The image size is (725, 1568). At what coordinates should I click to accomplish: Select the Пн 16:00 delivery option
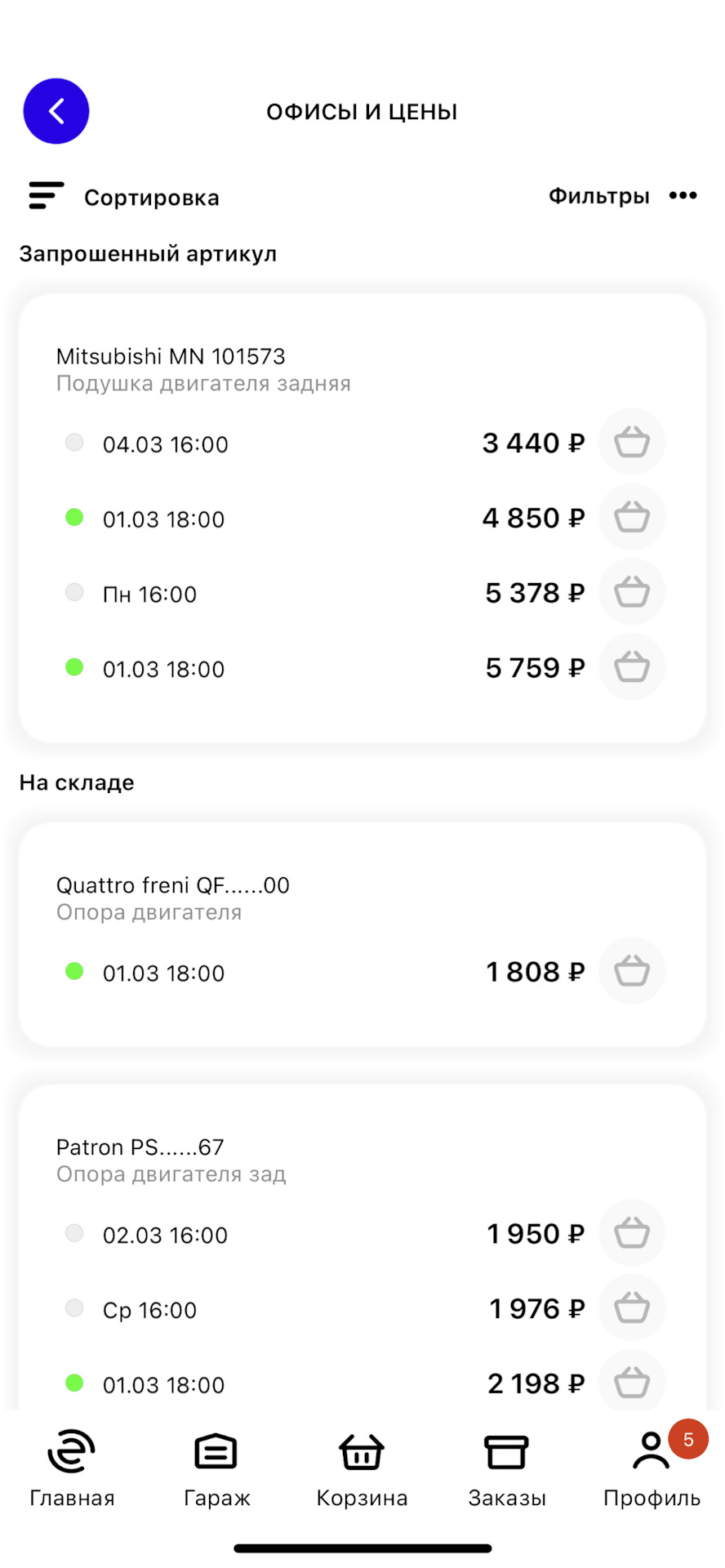click(149, 595)
